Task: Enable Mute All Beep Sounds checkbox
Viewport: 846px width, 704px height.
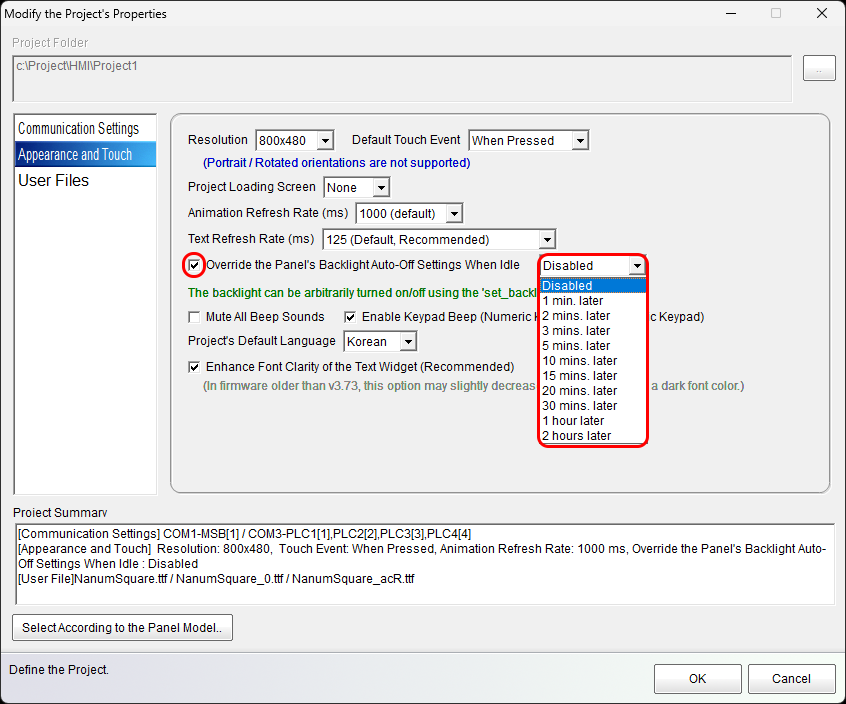Action: point(195,317)
